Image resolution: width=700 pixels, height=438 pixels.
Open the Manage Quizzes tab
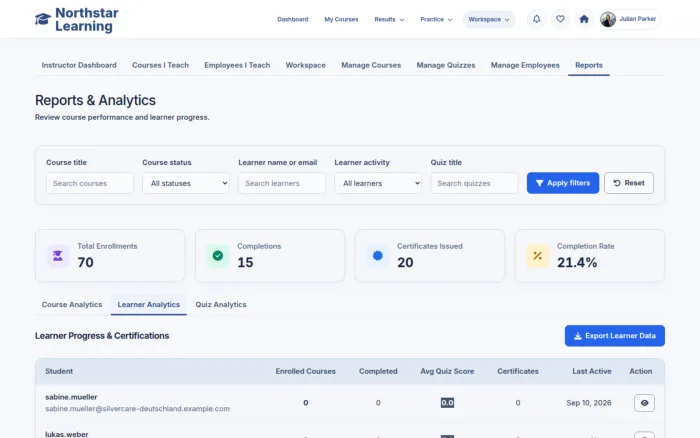[446, 65]
